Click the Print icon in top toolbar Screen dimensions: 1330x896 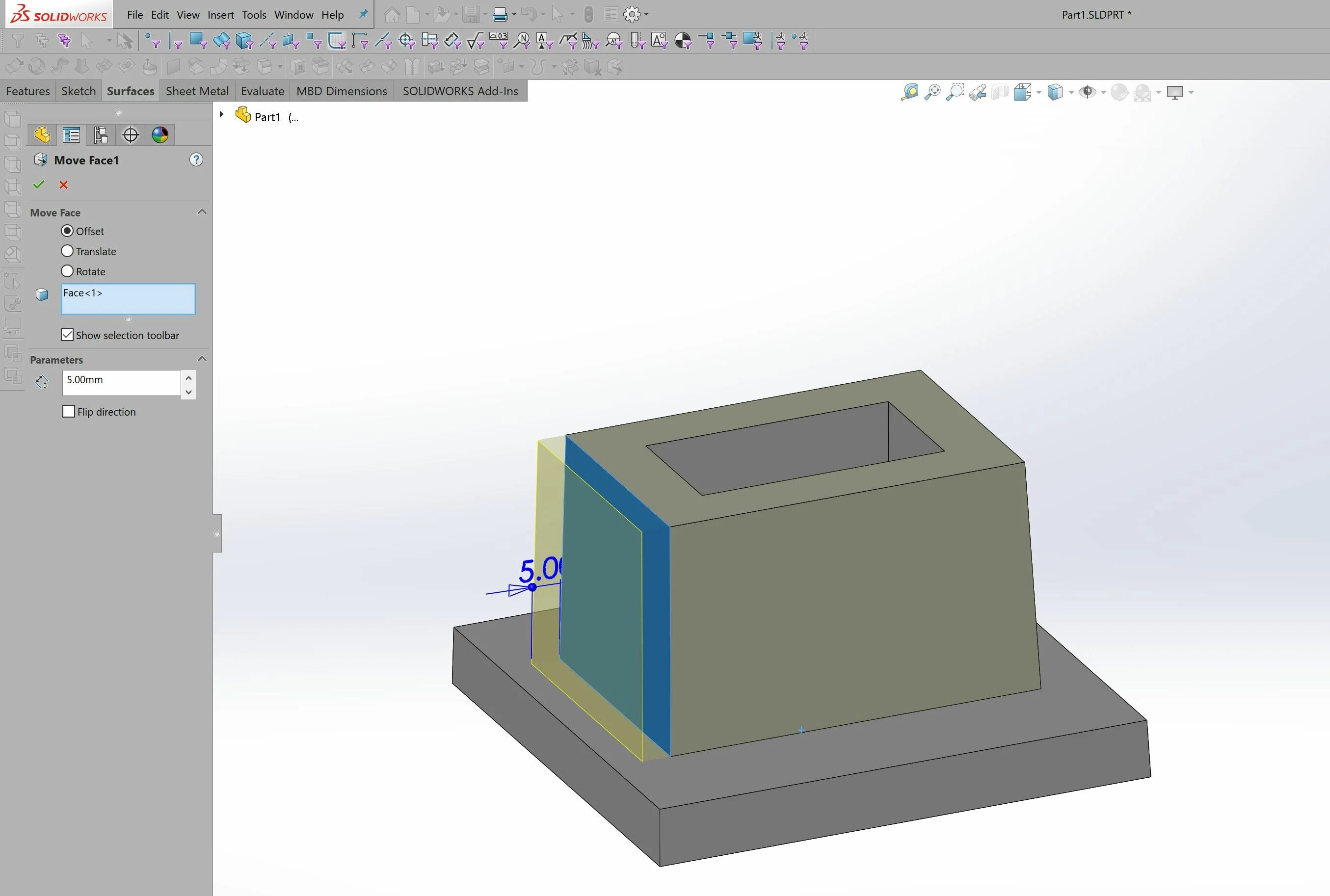click(x=500, y=14)
